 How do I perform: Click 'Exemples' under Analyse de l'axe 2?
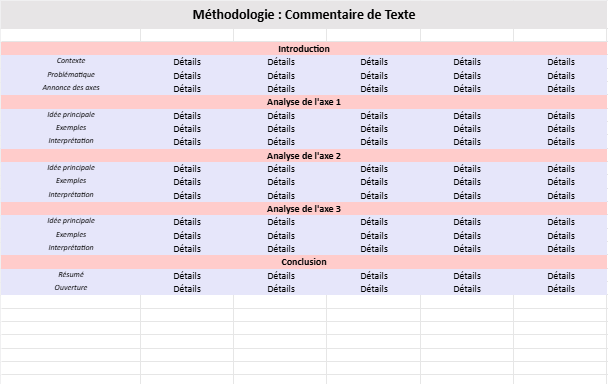71,181
